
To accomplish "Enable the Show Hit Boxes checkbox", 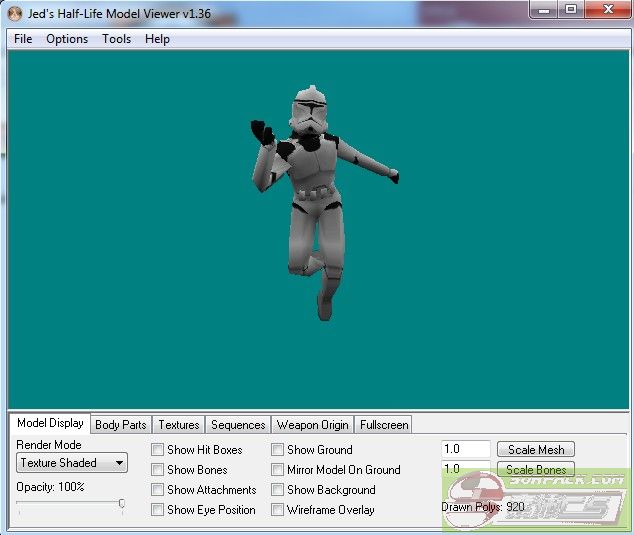I will click(157, 450).
